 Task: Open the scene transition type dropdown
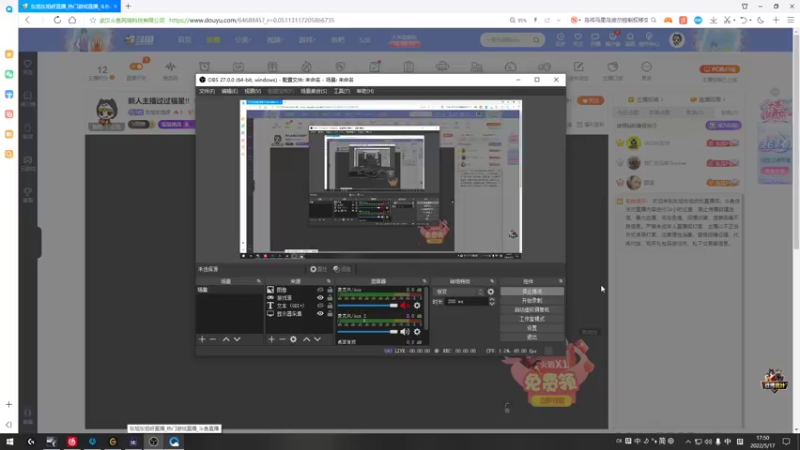pyautogui.click(x=459, y=292)
